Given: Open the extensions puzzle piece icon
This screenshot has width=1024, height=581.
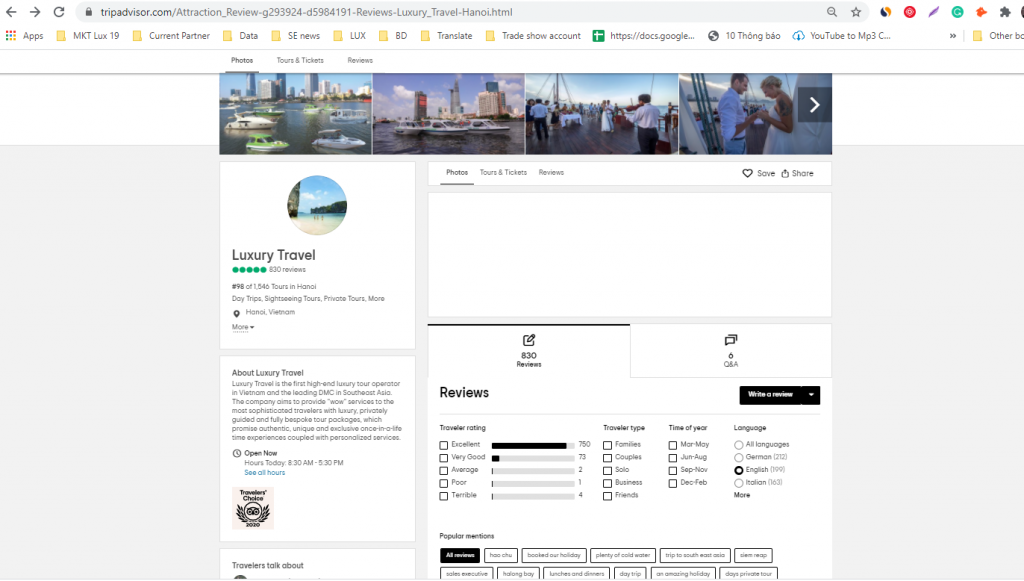Looking at the screenshot, I should (x=1005, y=12).
